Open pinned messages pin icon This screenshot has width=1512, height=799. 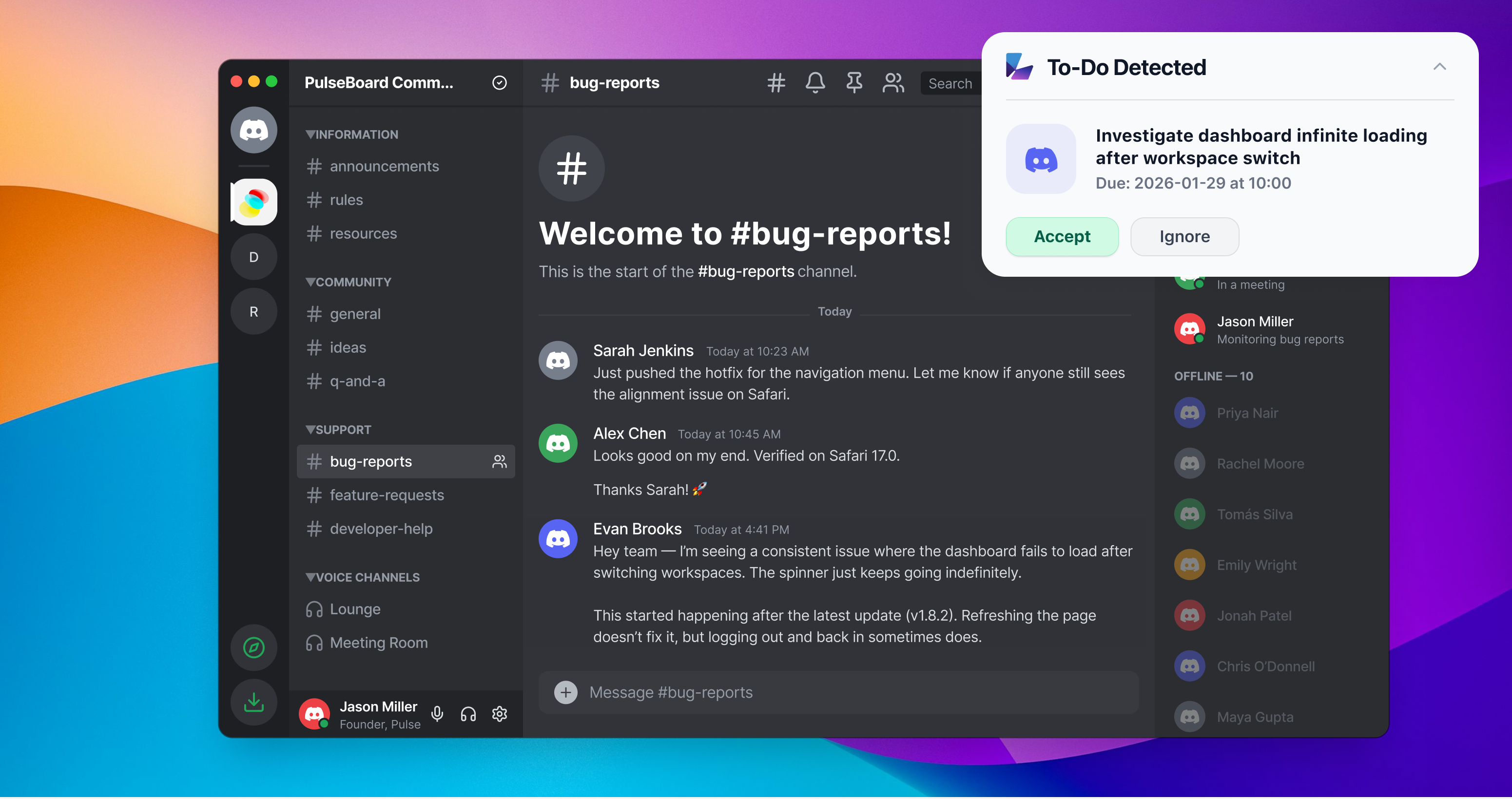(854, 83)
